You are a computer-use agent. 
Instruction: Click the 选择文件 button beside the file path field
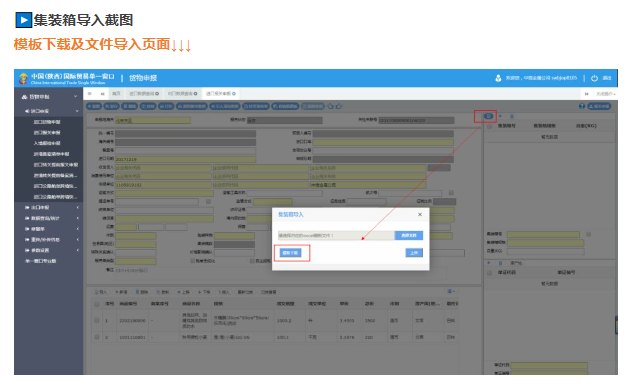click(409, 235)
